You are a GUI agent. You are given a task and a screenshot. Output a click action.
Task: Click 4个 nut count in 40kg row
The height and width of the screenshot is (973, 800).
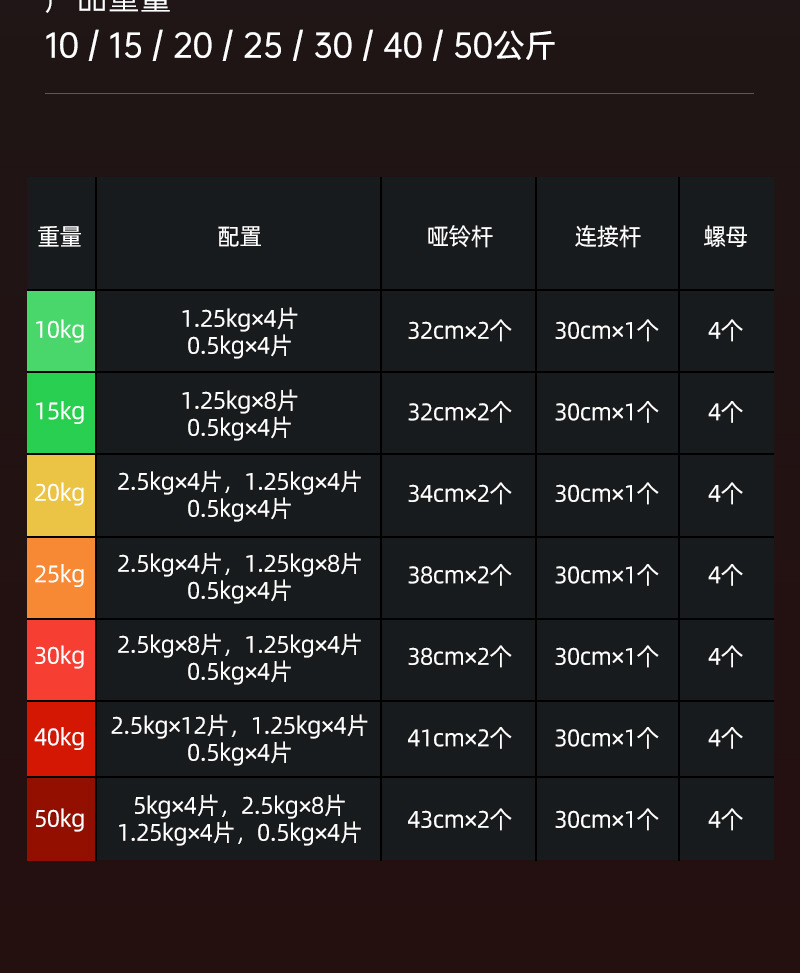coord(726,738)
